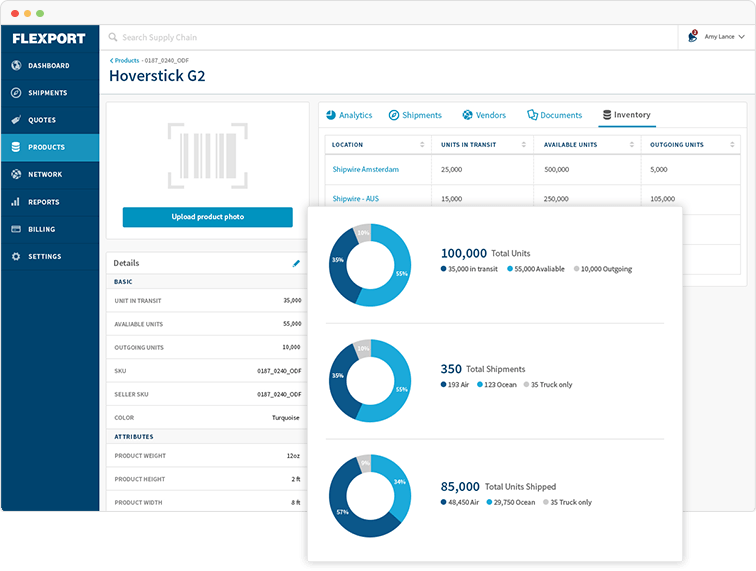The height and width of the screenshot is (571, 756).
Task: Click the SKU value 0187_0240_ODF row
Action: 206,371
